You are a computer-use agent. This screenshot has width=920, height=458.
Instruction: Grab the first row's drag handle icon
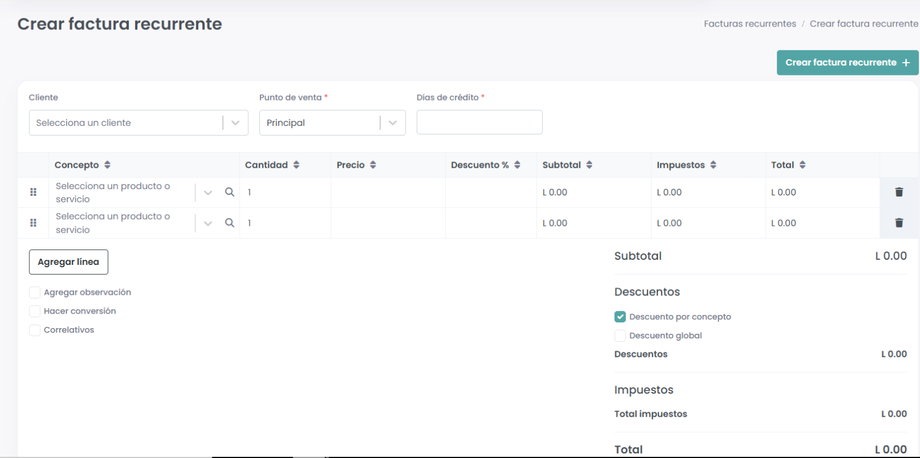(33, 192)
